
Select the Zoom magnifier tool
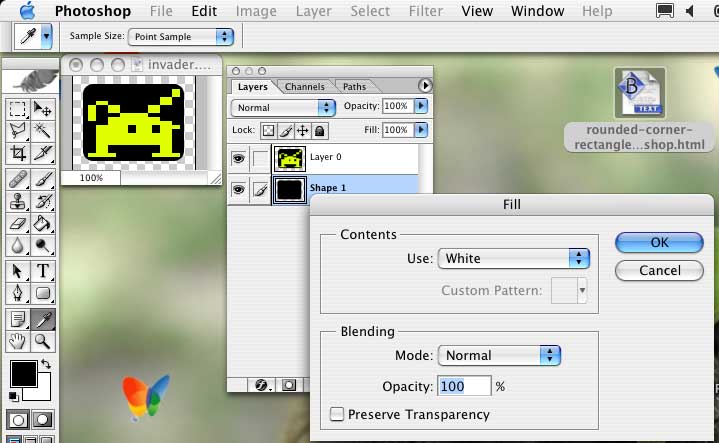(x=43, y=341)
